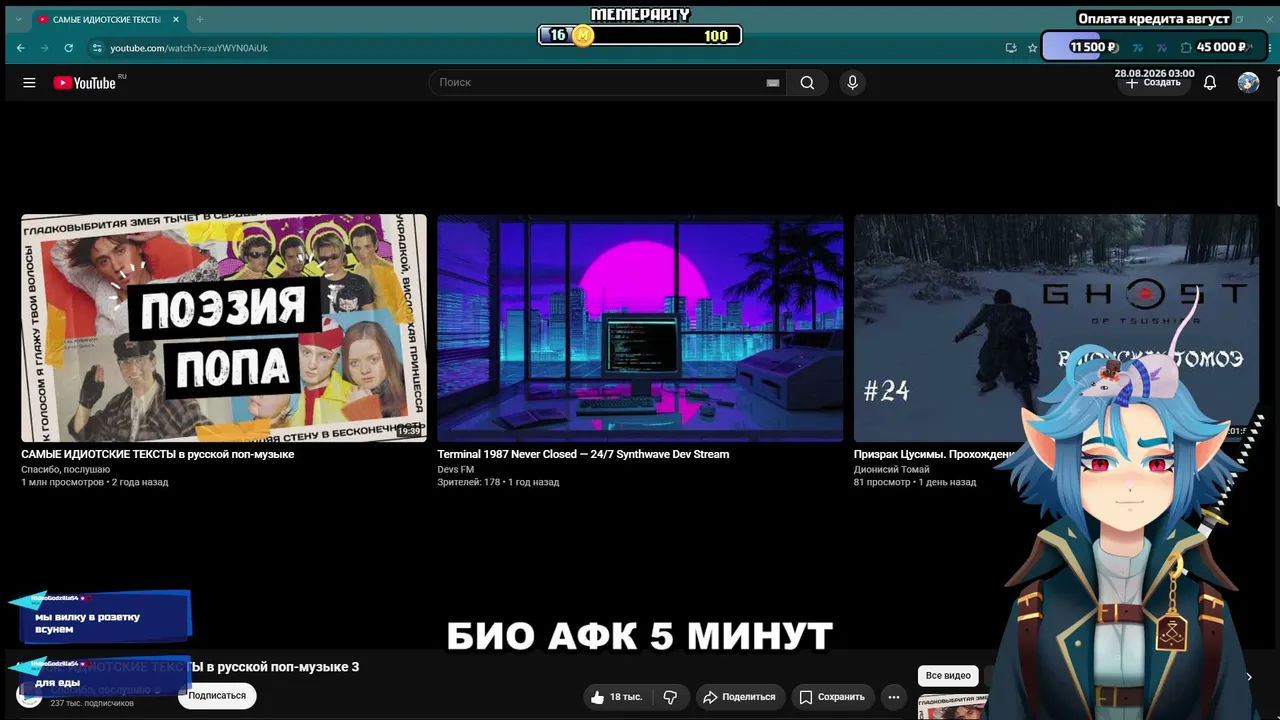Screen dimensions: 1280x720
Task: Click the 1 млн просмотров • 2 года назад text
Action: pos(95,482)
